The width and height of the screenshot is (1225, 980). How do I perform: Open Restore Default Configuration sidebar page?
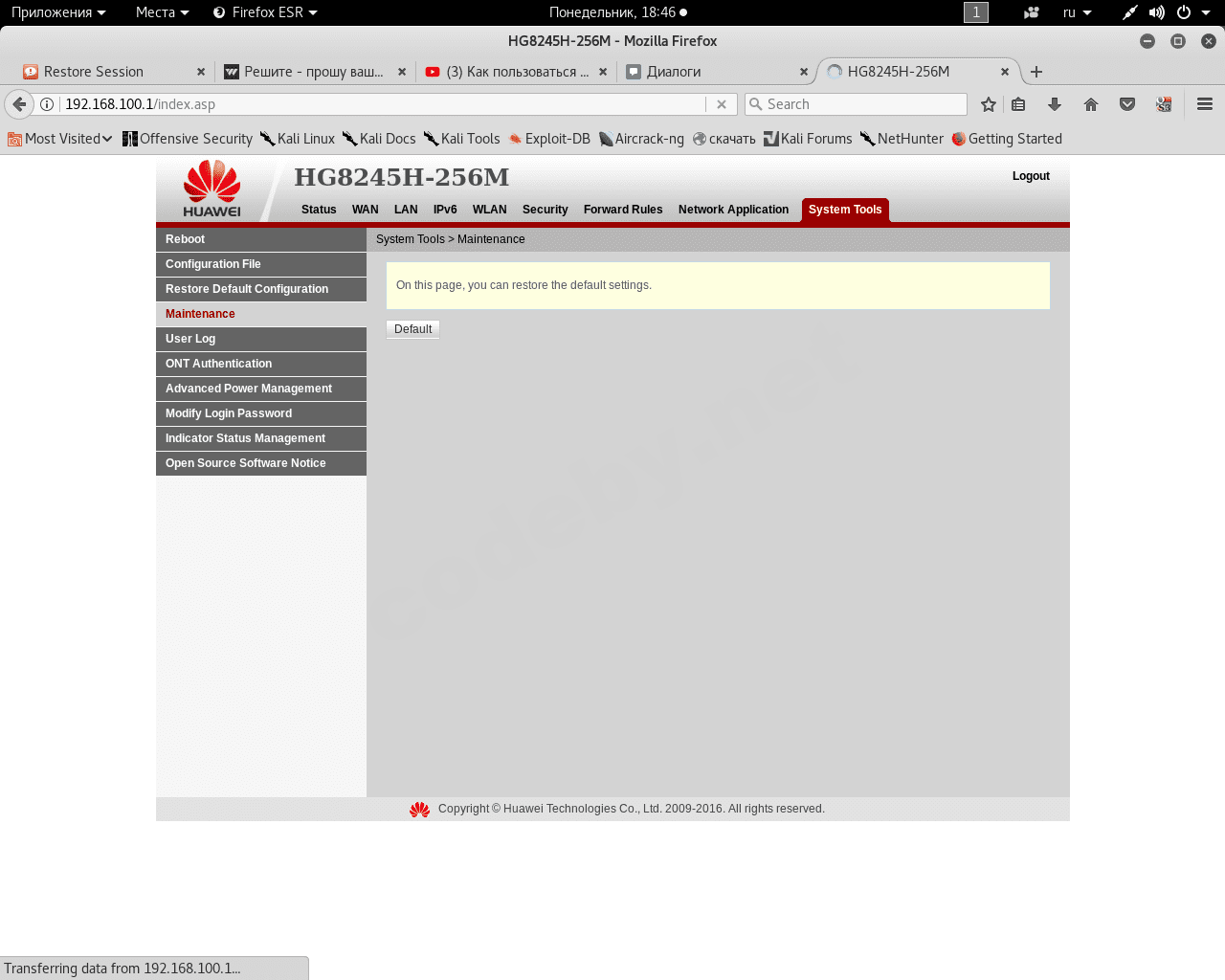click(x=261, y=289)
